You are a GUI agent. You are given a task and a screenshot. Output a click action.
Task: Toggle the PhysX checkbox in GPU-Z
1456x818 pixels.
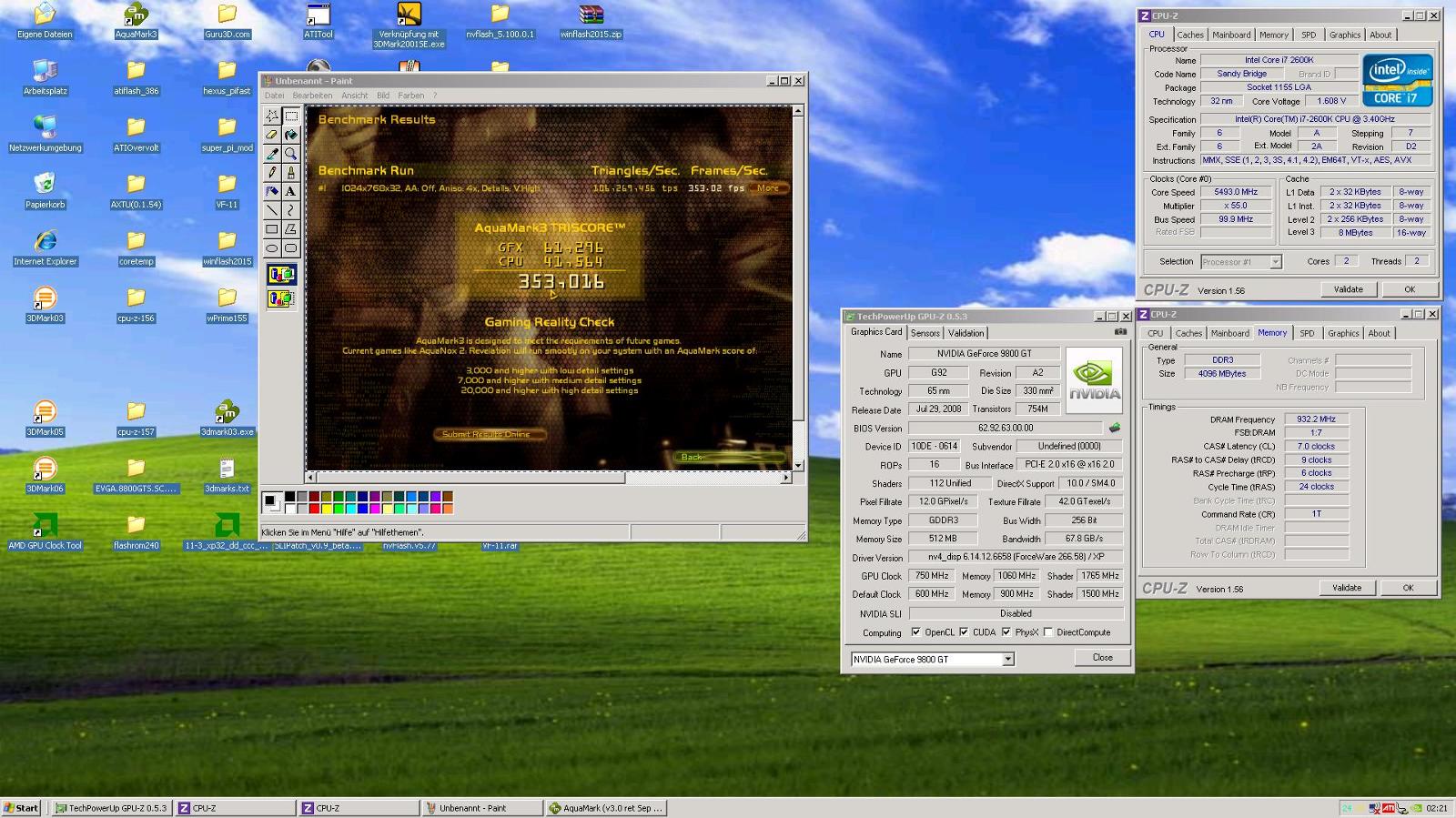[x=1006, y=632]
